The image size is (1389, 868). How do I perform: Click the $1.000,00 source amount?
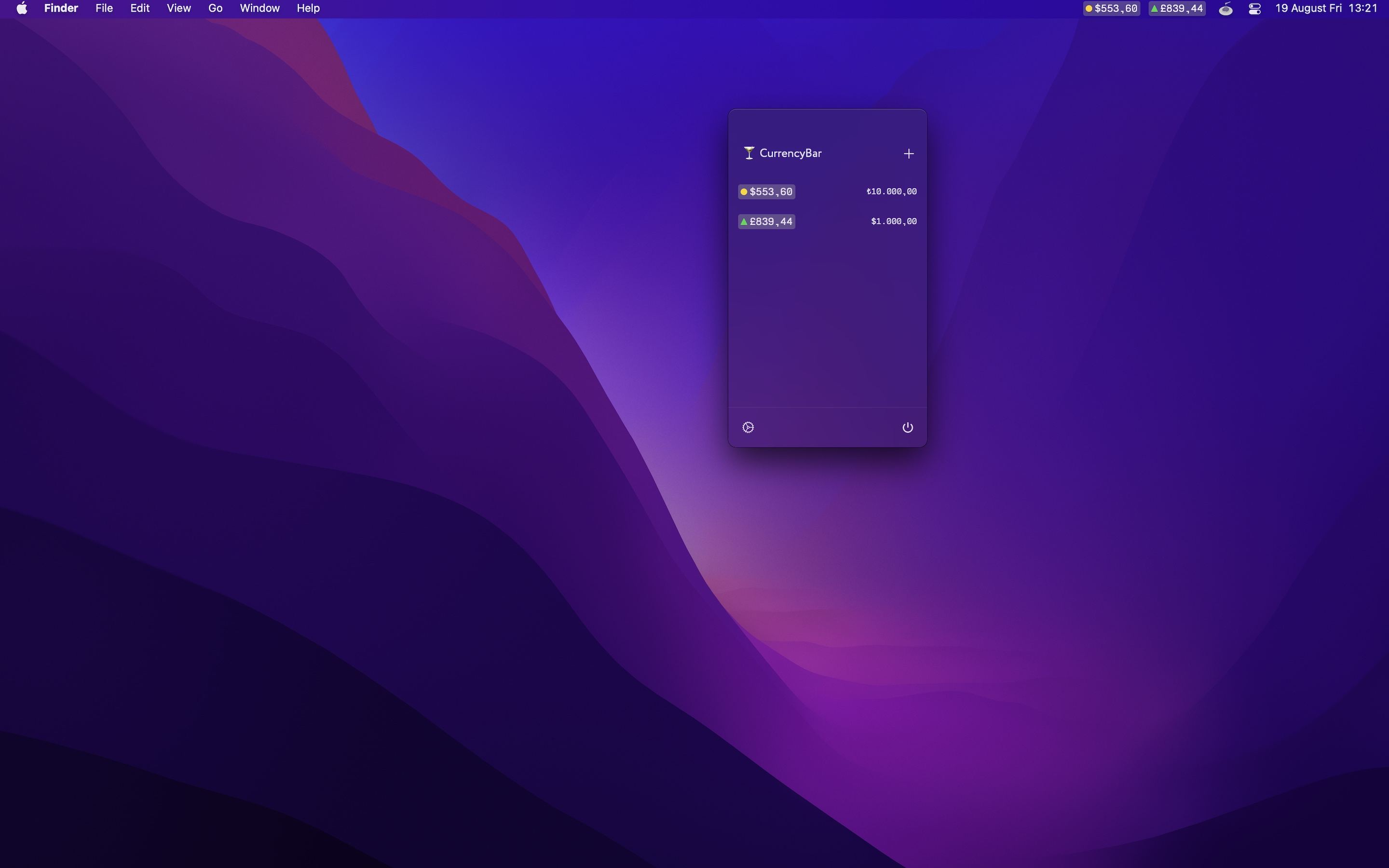point(894,222)
